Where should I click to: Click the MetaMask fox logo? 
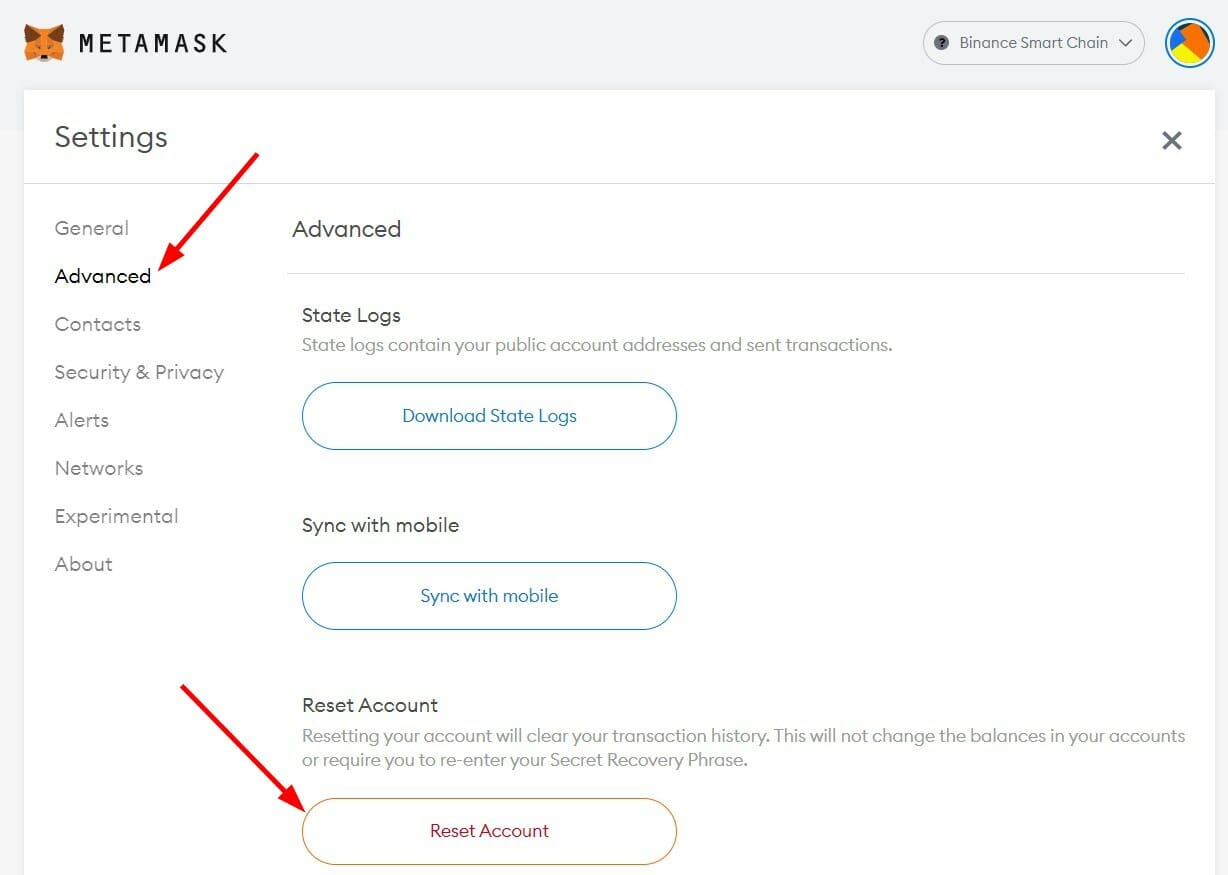(x=44, y=43)
